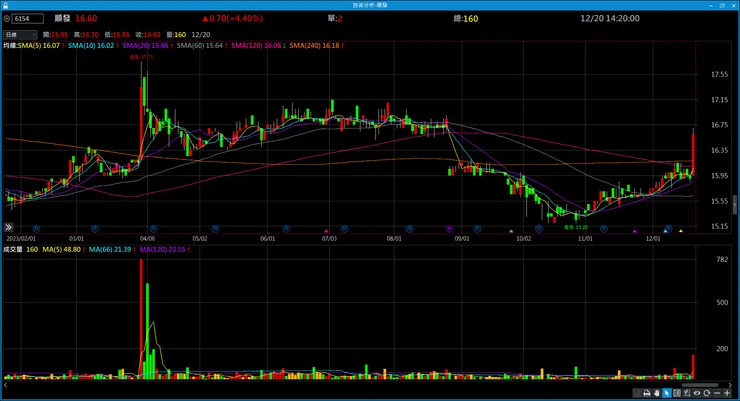Image resolution: width=740 pixels, height=401 pixels.
Task: Click the tallest red volume bar at 04/06
Action: tap(141, 319)
